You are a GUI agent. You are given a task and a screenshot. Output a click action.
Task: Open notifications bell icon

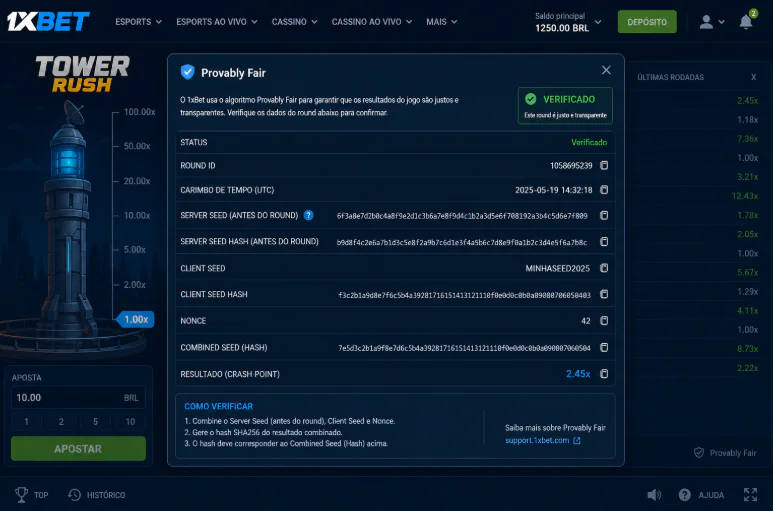point(746,22)
